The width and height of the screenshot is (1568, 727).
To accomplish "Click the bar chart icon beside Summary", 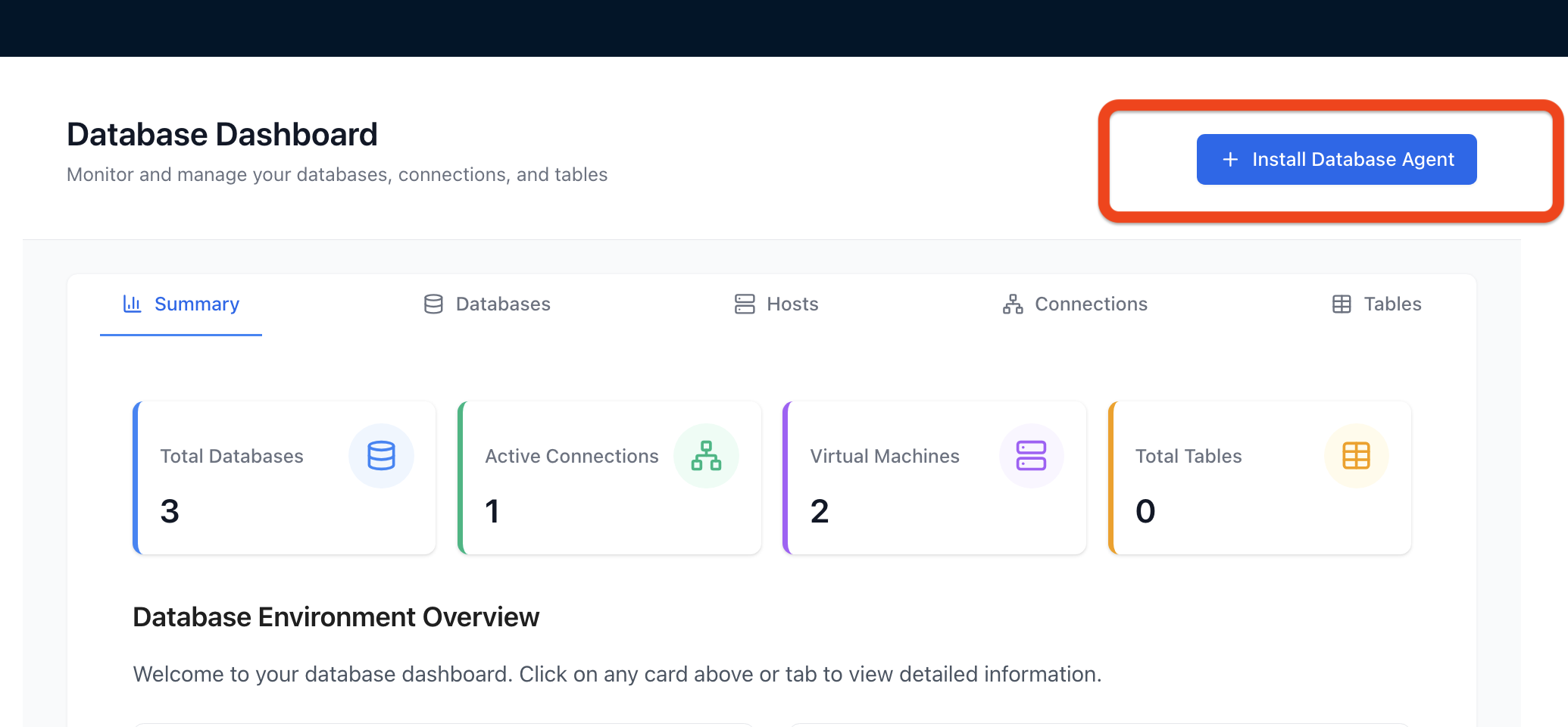I will pyautogui.click(x=133, y=304).
